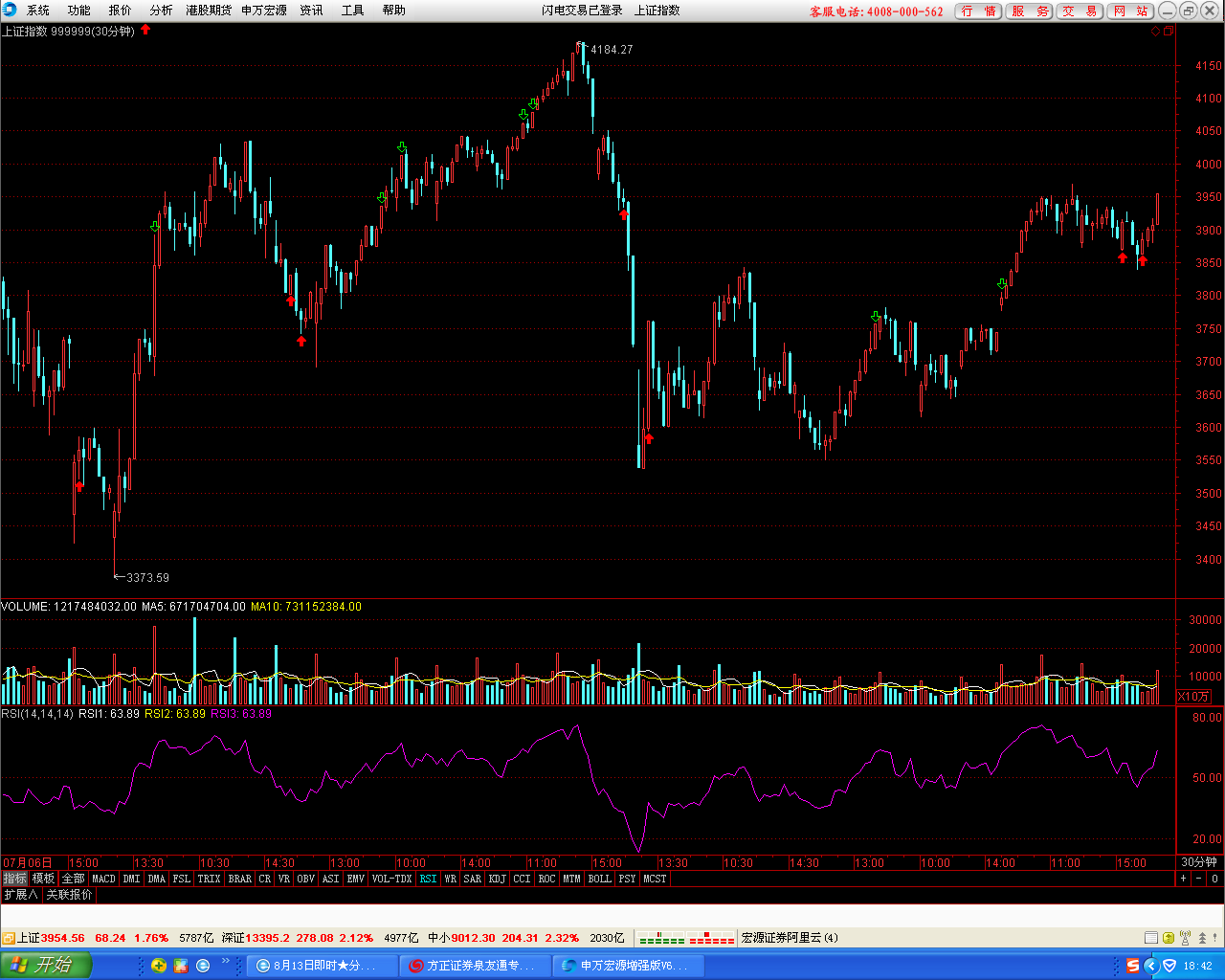Screen dimensions: 1225x980
Task: Switch to the DMA indicator
Action: coord(157,879)
